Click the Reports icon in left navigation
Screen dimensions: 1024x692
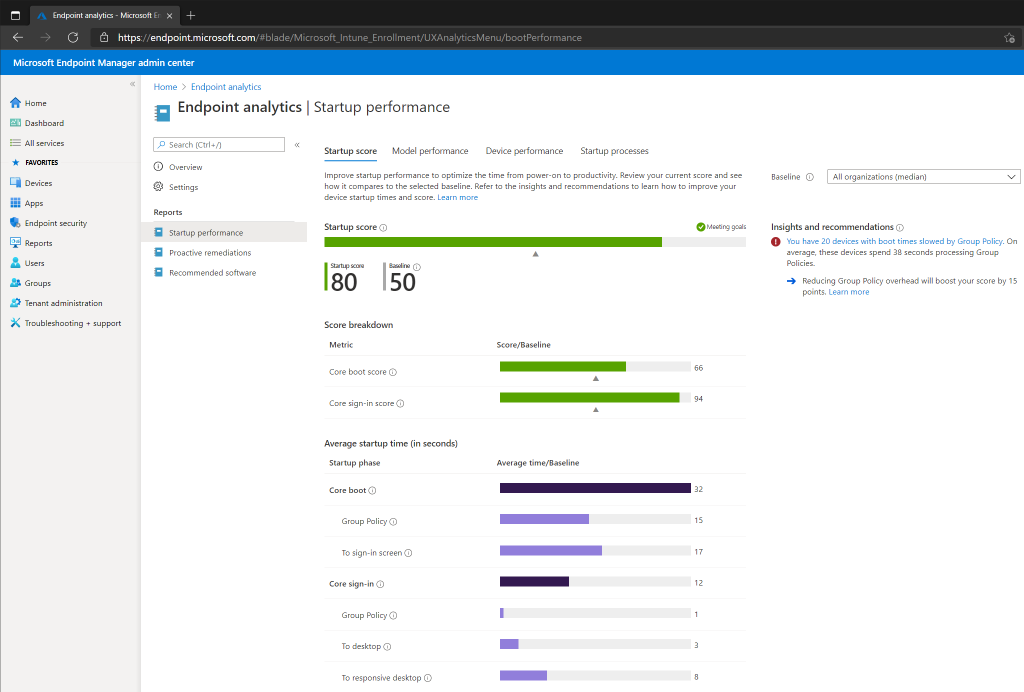click(16, 243)
